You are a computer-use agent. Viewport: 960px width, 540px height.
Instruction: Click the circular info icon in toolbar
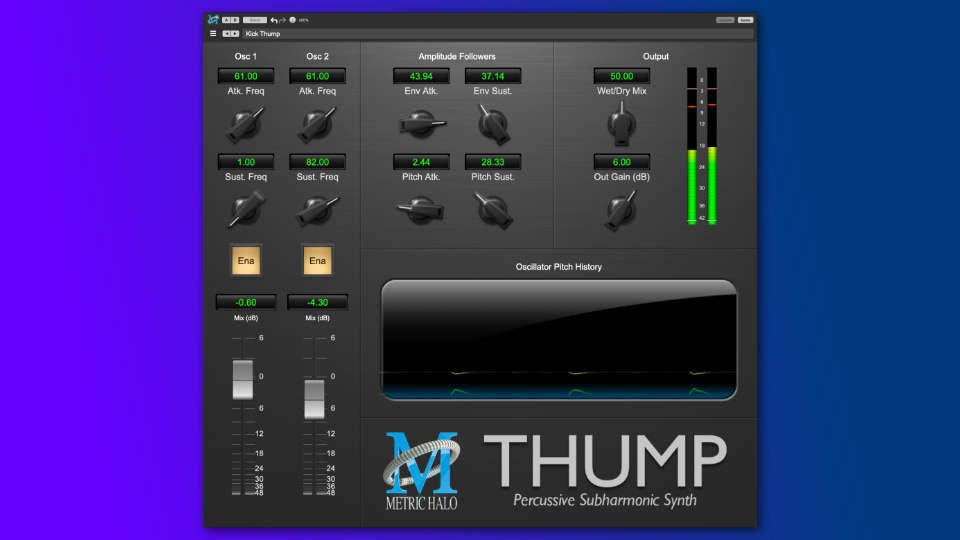(x=293, y=20)
